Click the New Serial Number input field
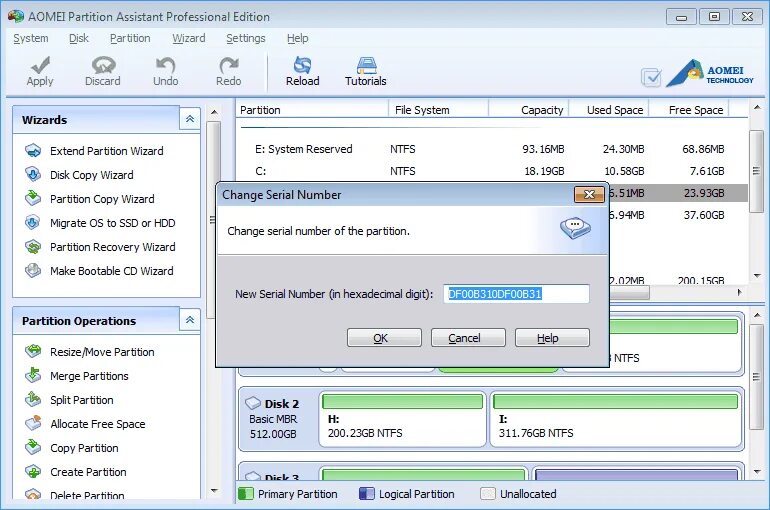The image size is (770, 510). (x=516, y=294)
